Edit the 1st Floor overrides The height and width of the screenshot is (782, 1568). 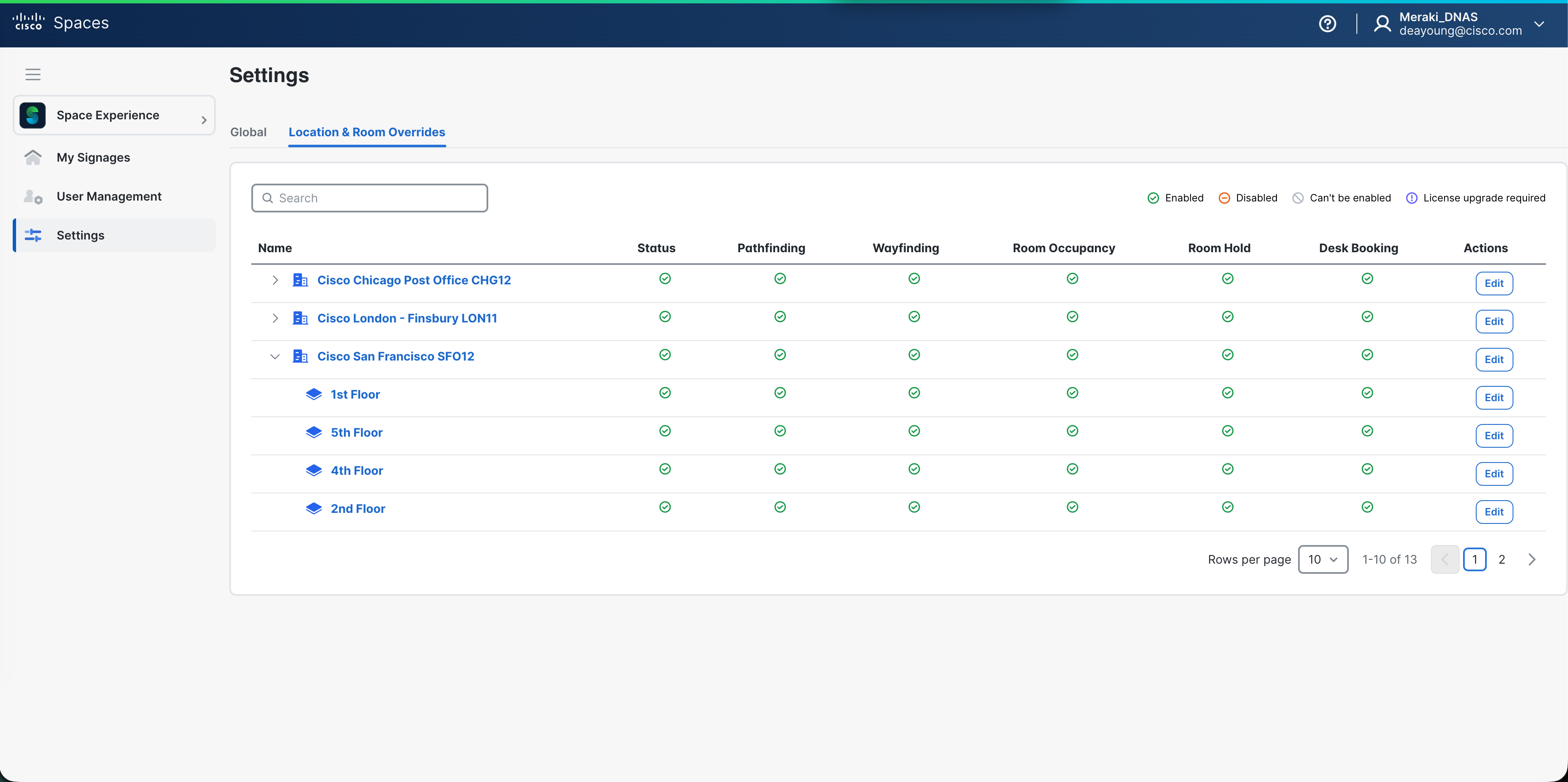1494,397
